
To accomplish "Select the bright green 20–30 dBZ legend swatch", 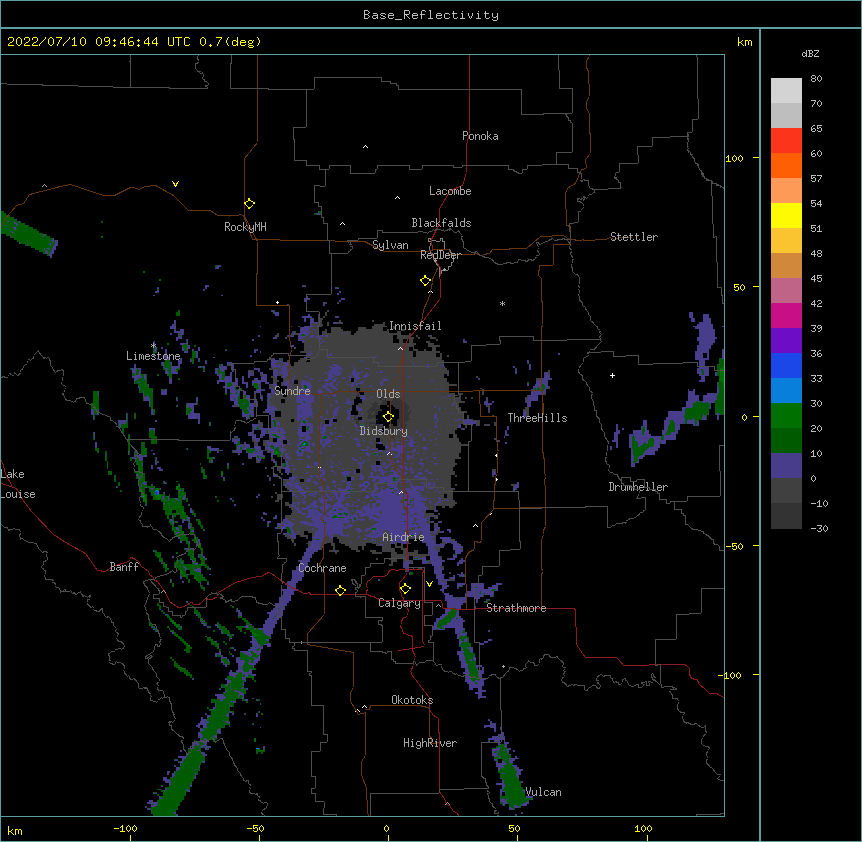I will coord(786,416).
